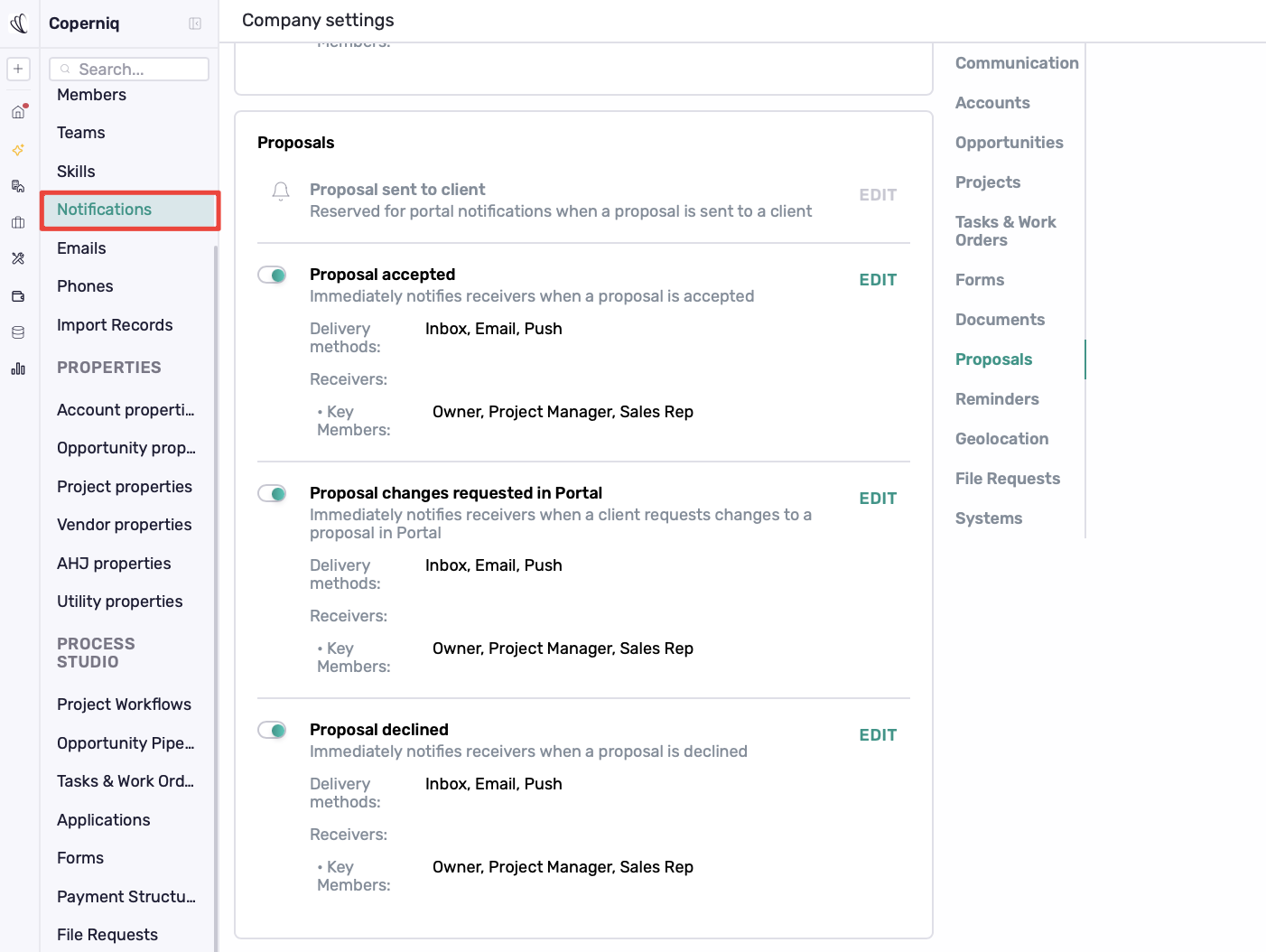
Task: Jump to Reminders section
Action: click(x=997, y=399)
